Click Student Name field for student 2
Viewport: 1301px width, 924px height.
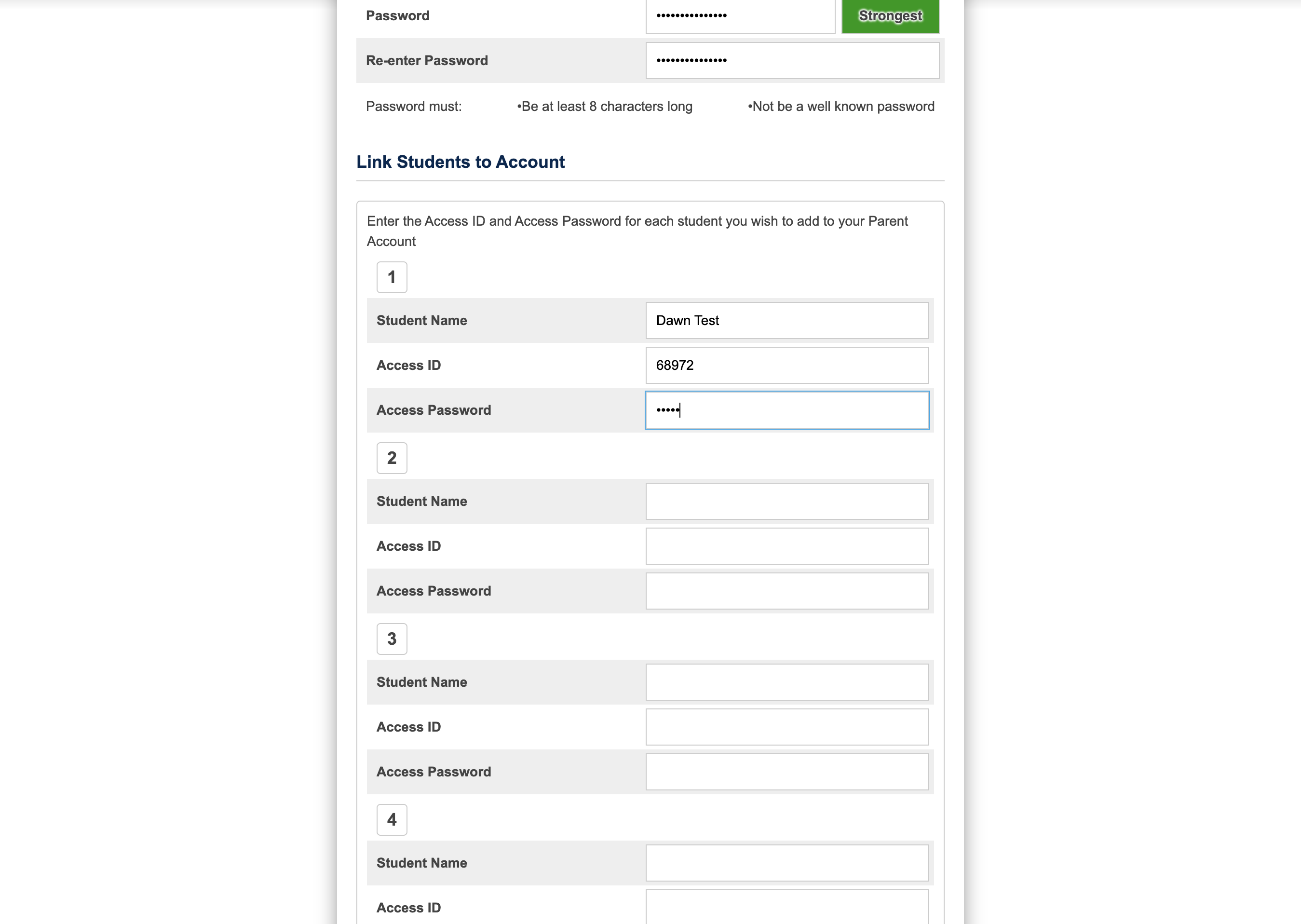coord(787,501)
